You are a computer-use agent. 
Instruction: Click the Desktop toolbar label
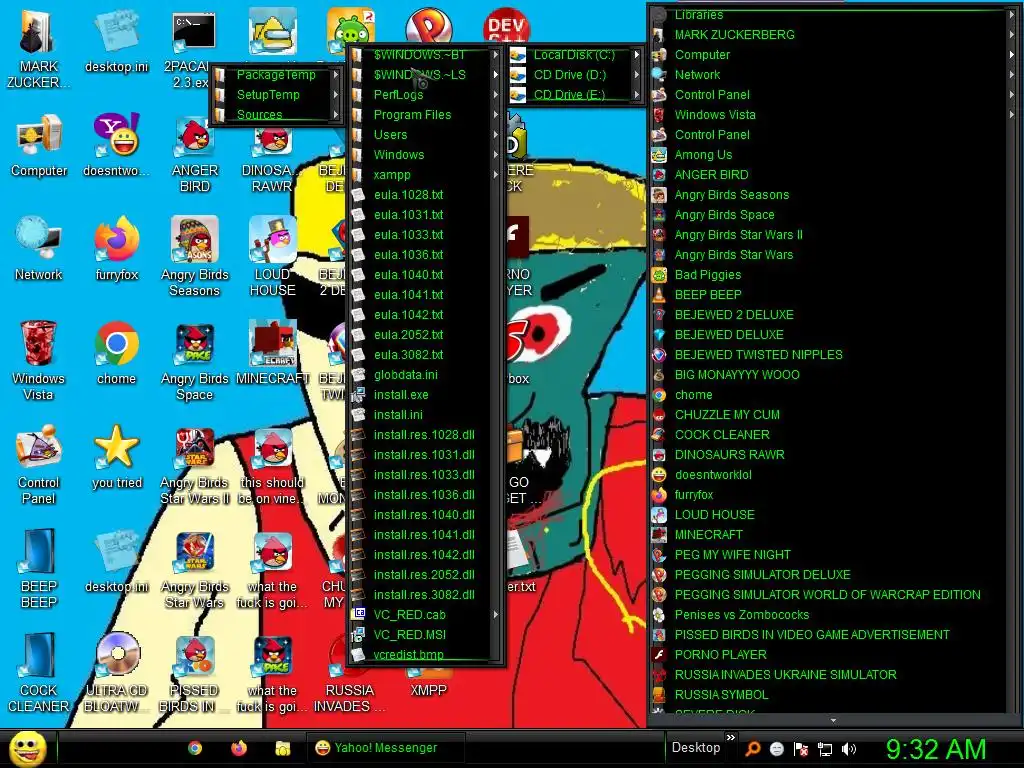click(696, 748)
